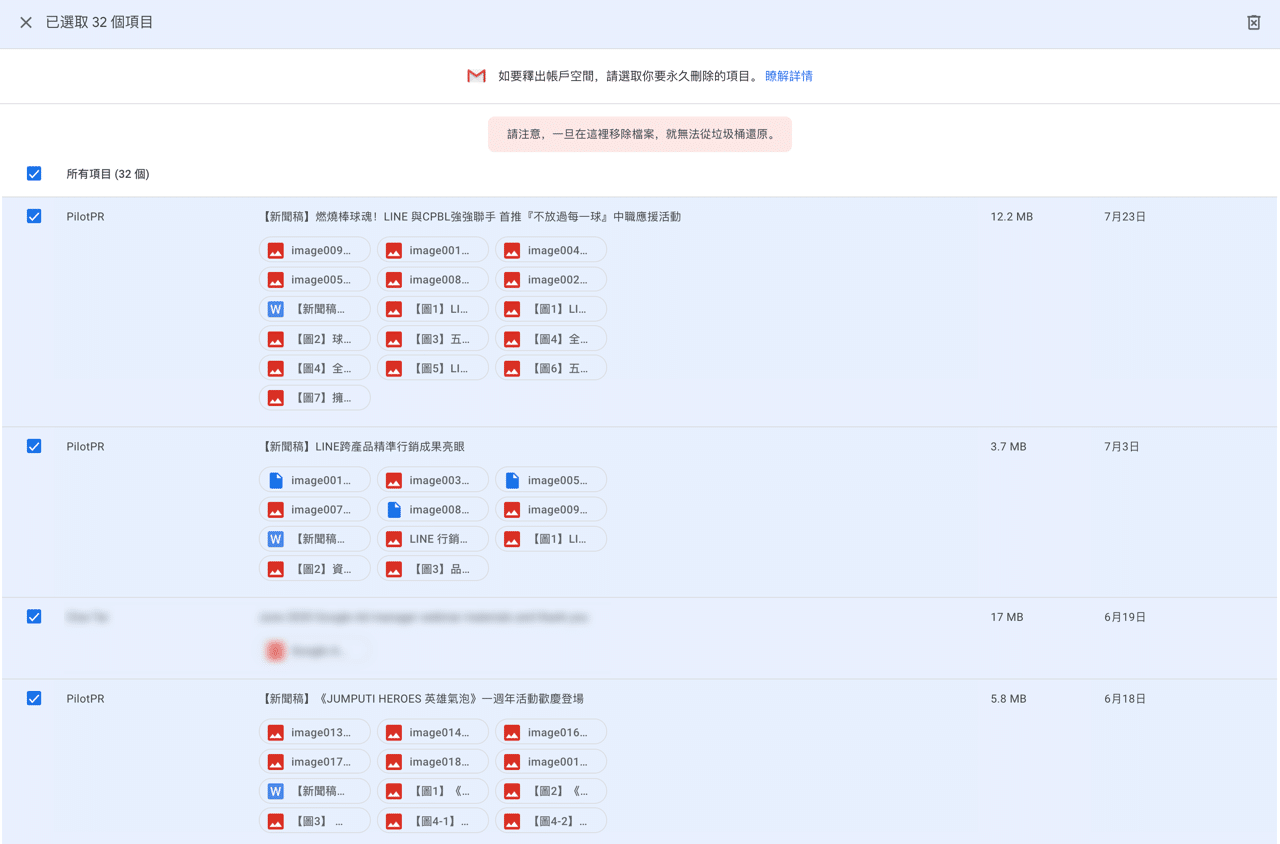Open the 瞭解詳情 link

[x=789, y=76]
